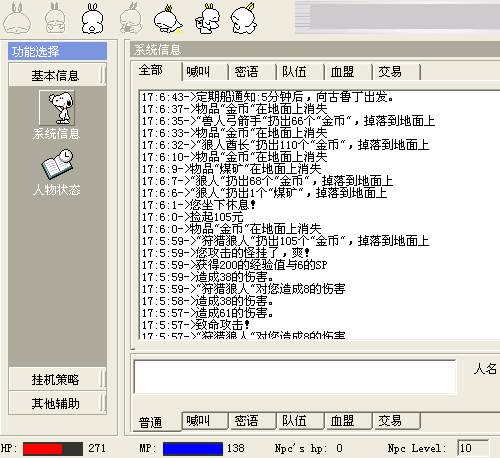The width and height of the screenshot is (500, 458).
Task: Click log line 兽人弓箭手扔出66个金币
Action: click(288, 121)
